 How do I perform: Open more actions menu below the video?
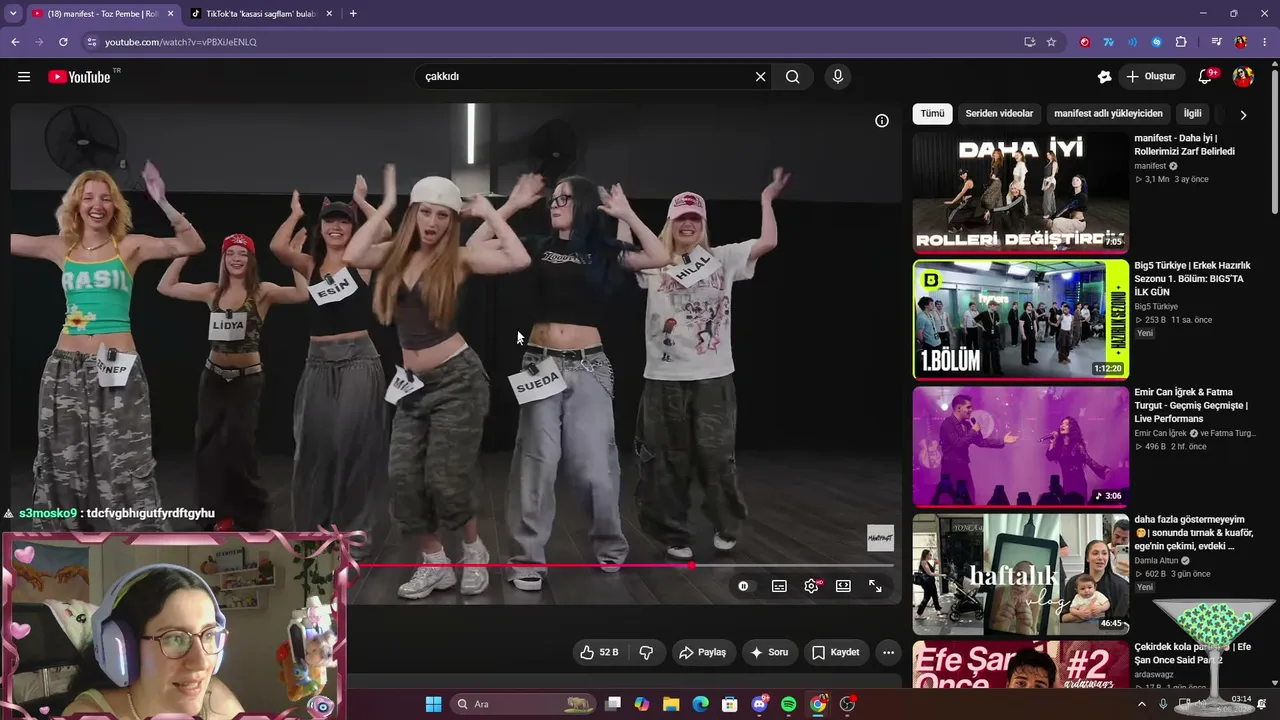pos(888,652)
